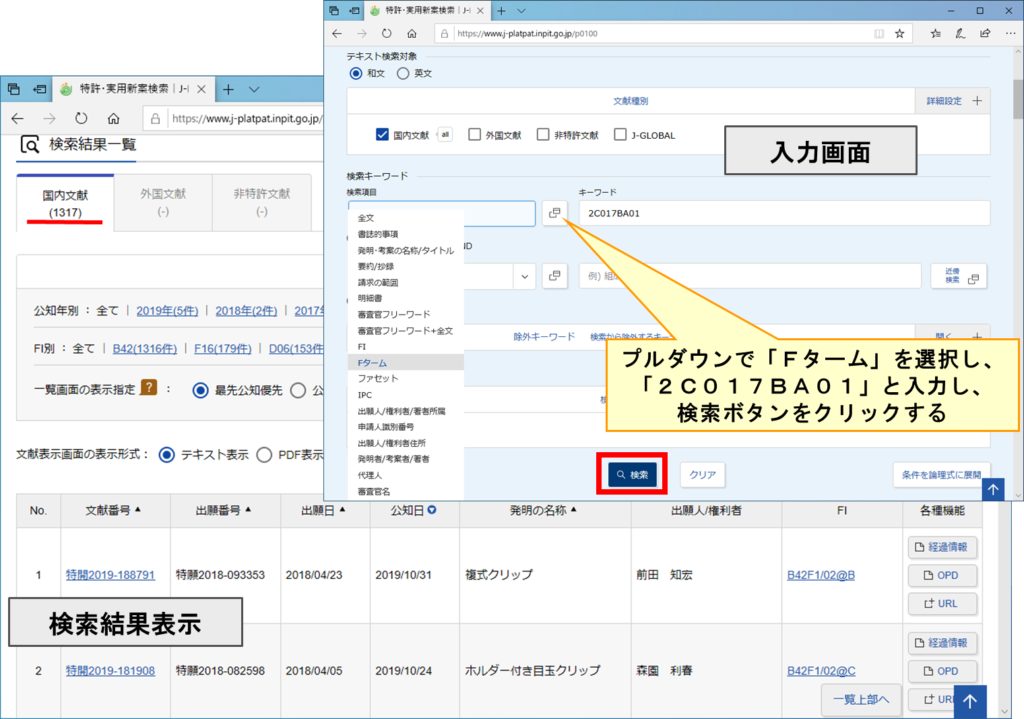Open the 特開2019-188791 document link
The width and height of the screenshot is (1024, 719).
pos(110,575)
